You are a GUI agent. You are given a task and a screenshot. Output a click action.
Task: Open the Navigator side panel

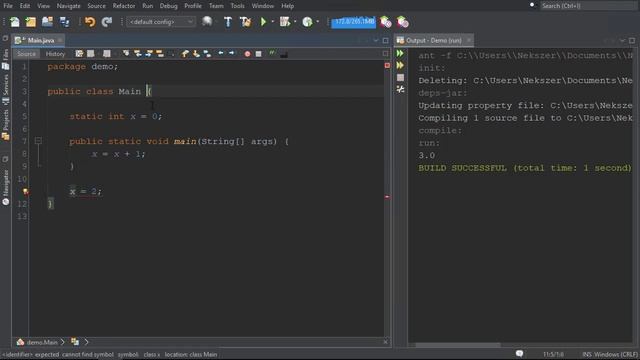tap(6, 187)
